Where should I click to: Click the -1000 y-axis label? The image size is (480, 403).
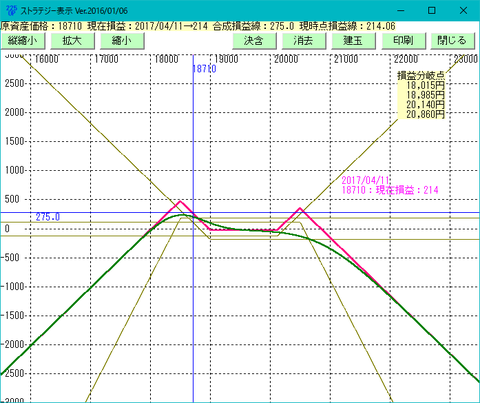click(x=13, y=286)
